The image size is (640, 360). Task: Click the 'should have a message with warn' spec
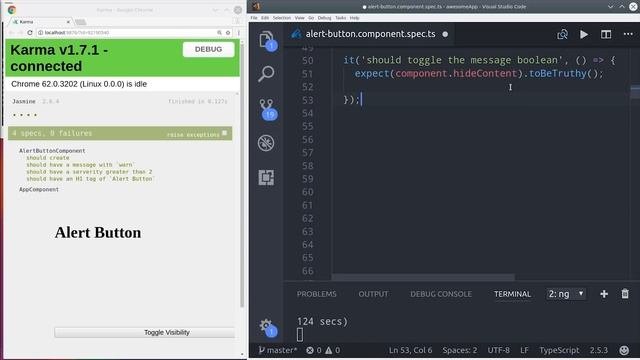(80, 165)
